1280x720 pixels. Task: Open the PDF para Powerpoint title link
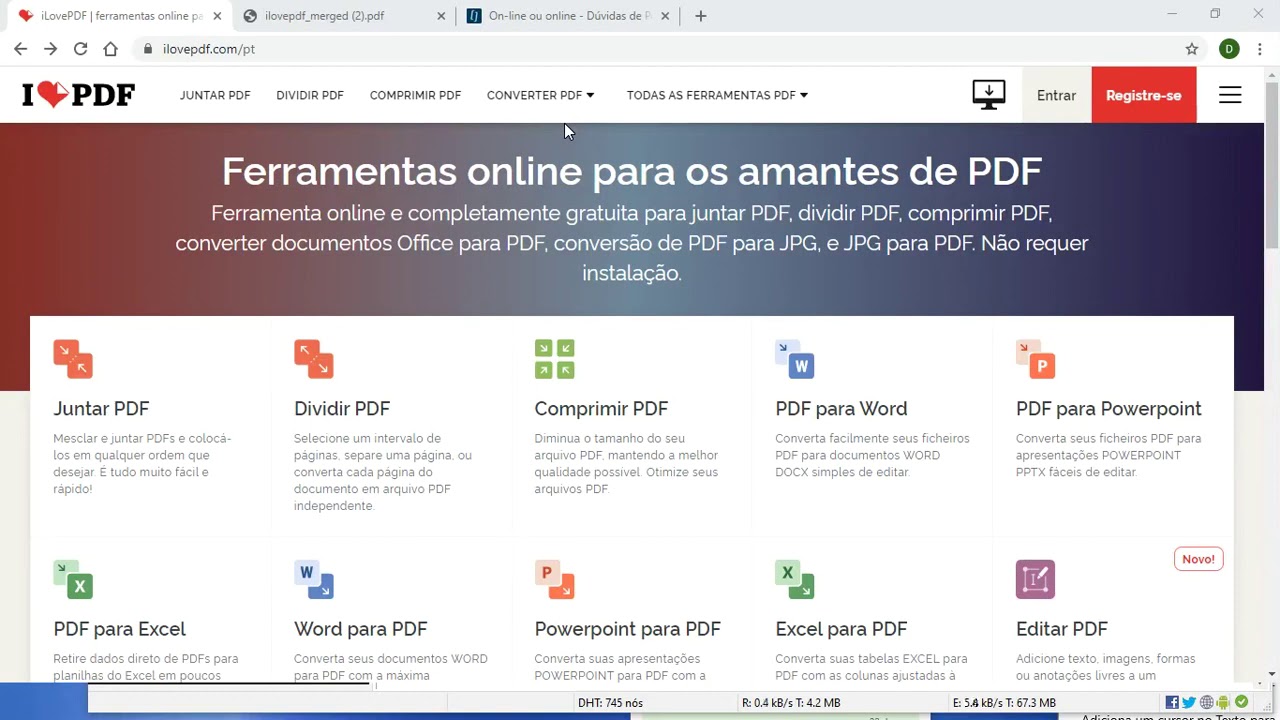1108,408
